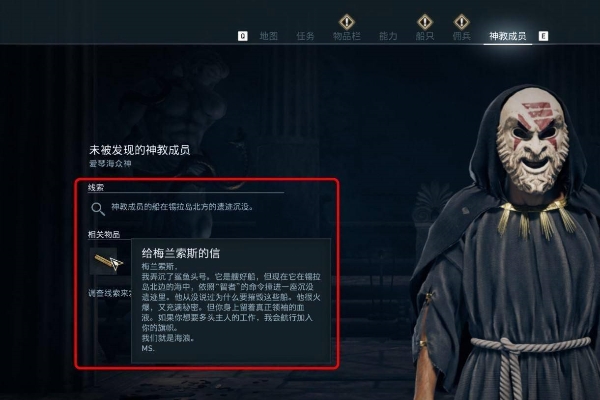Screen dimensions: 600x400
Task: Go to the 能力 tab
Action: click(x=388, y=36)
